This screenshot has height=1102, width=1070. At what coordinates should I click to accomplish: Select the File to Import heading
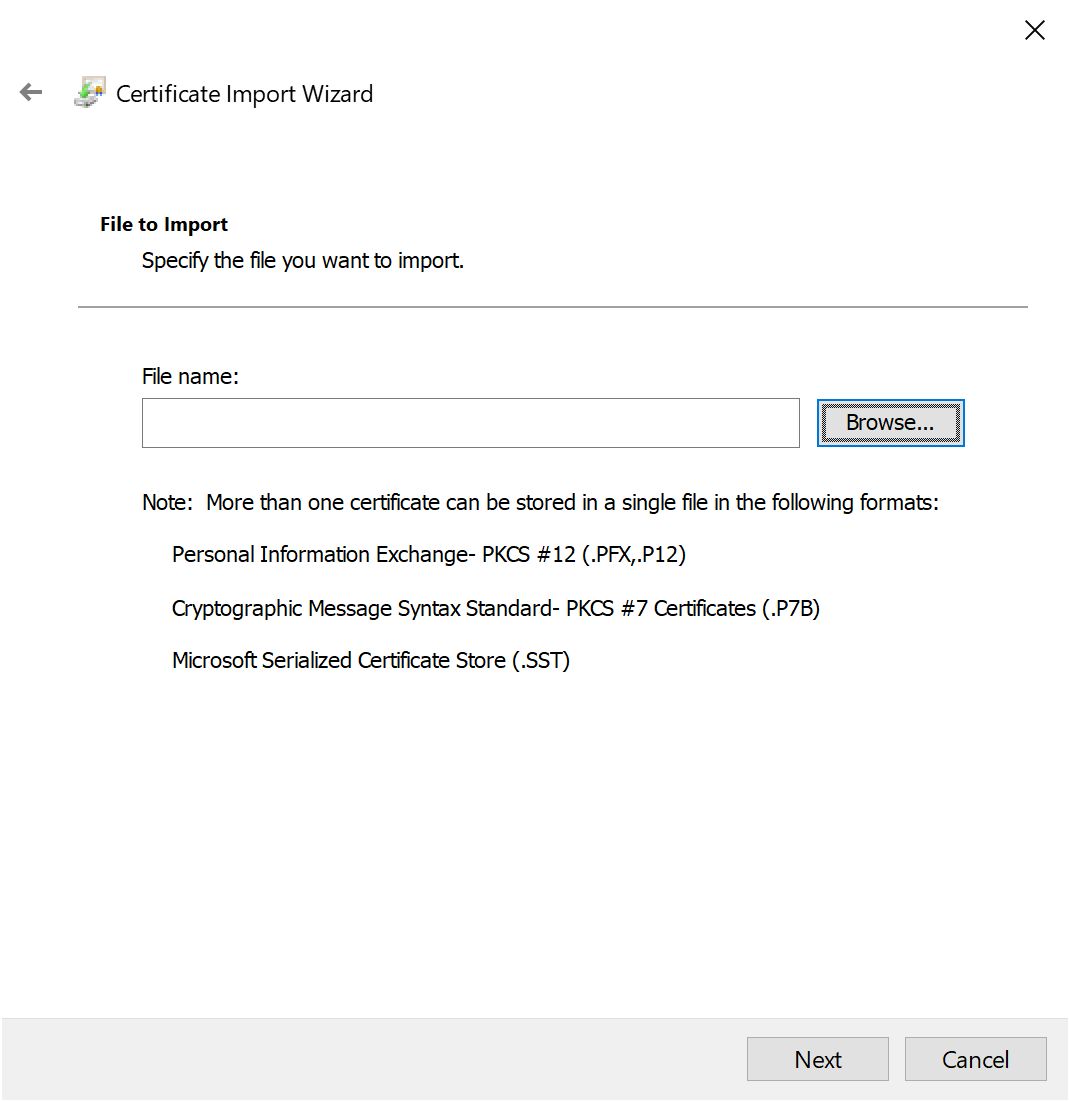pyautogui.click(x=163, y=224)
